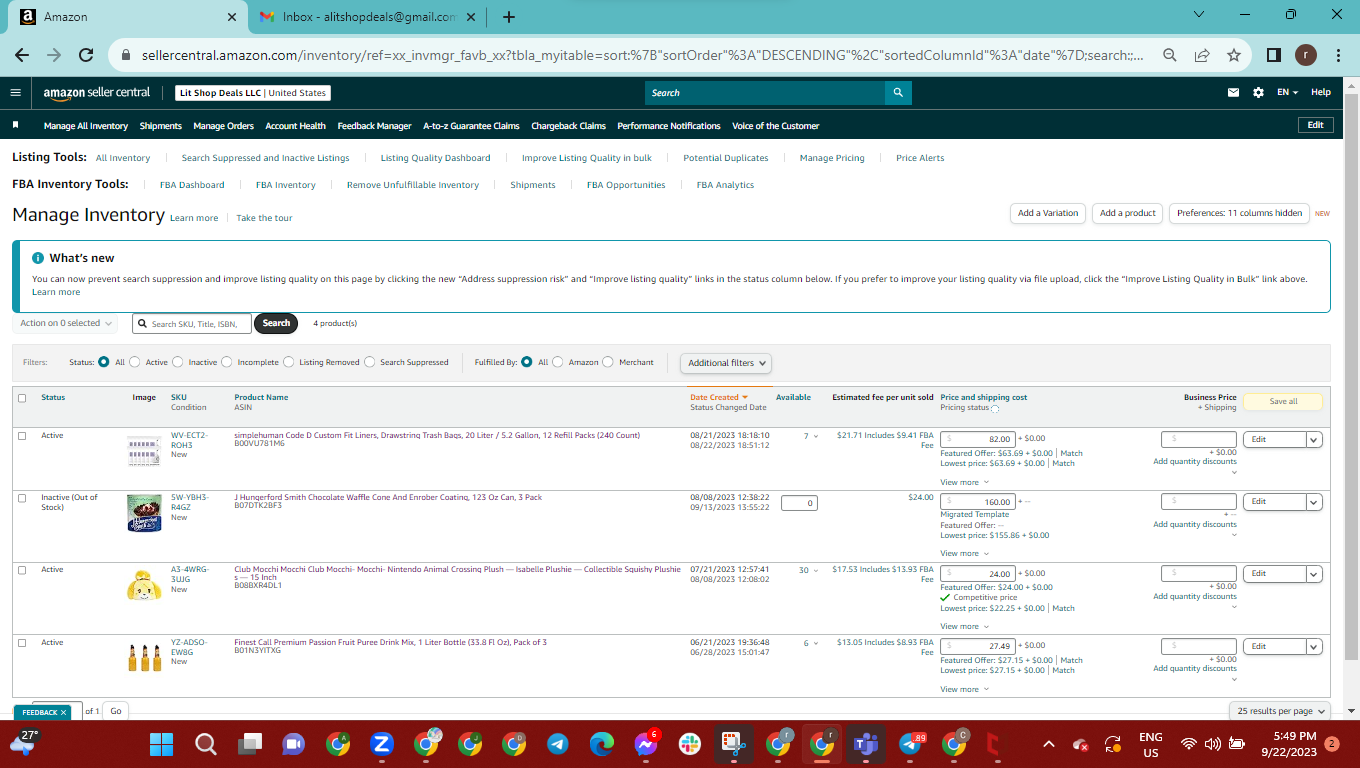The width and height of the screenshot is (1360, 768).
Task: Click the browser share icon
Action: point(1201,55)
